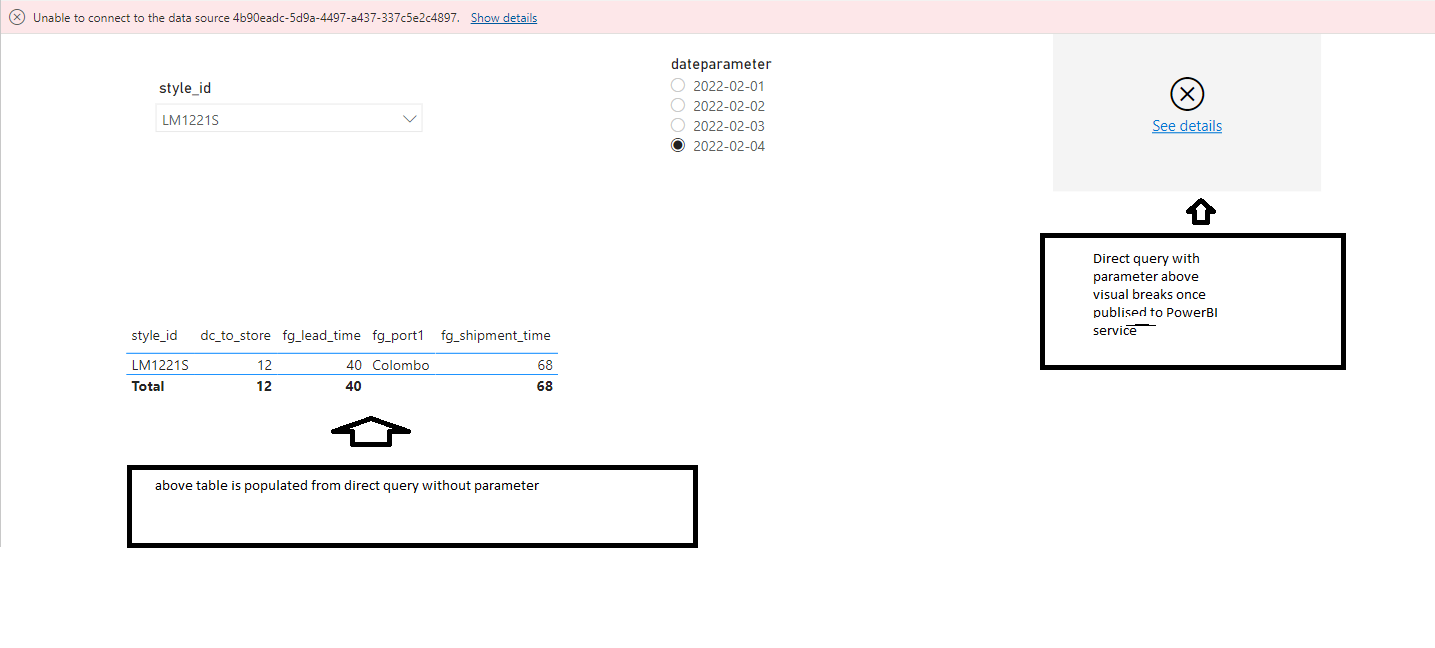1435x648 pixels.
Task: Open Show details link in error banner
Action: [x=504, y=18]
